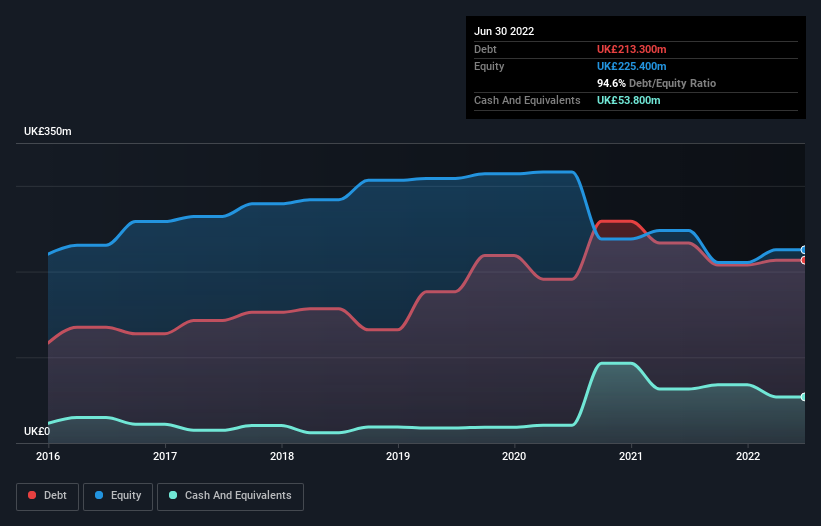821x526 pixels.
Task: Select the 2021 x-axis label
Action: [x=631, y=456]
